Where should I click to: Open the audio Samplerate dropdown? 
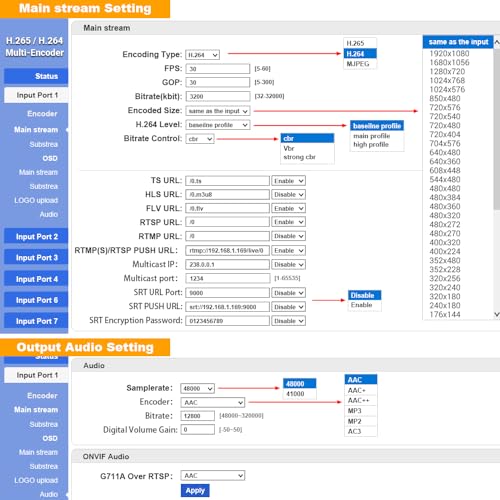click(x=198, y=388)
